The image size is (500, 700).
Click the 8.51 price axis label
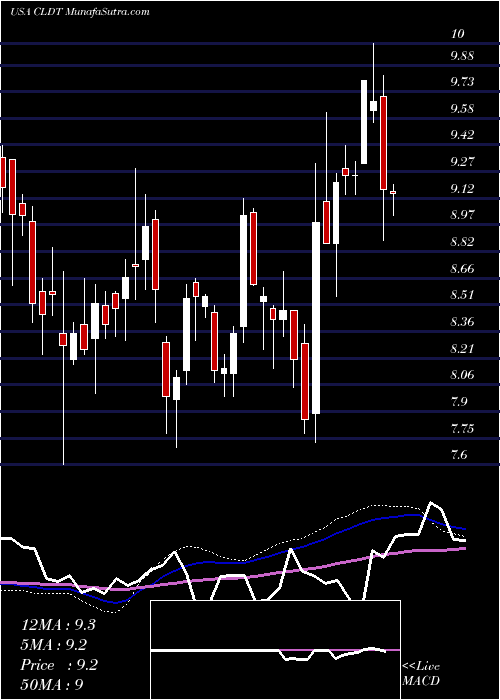[462, 295]
